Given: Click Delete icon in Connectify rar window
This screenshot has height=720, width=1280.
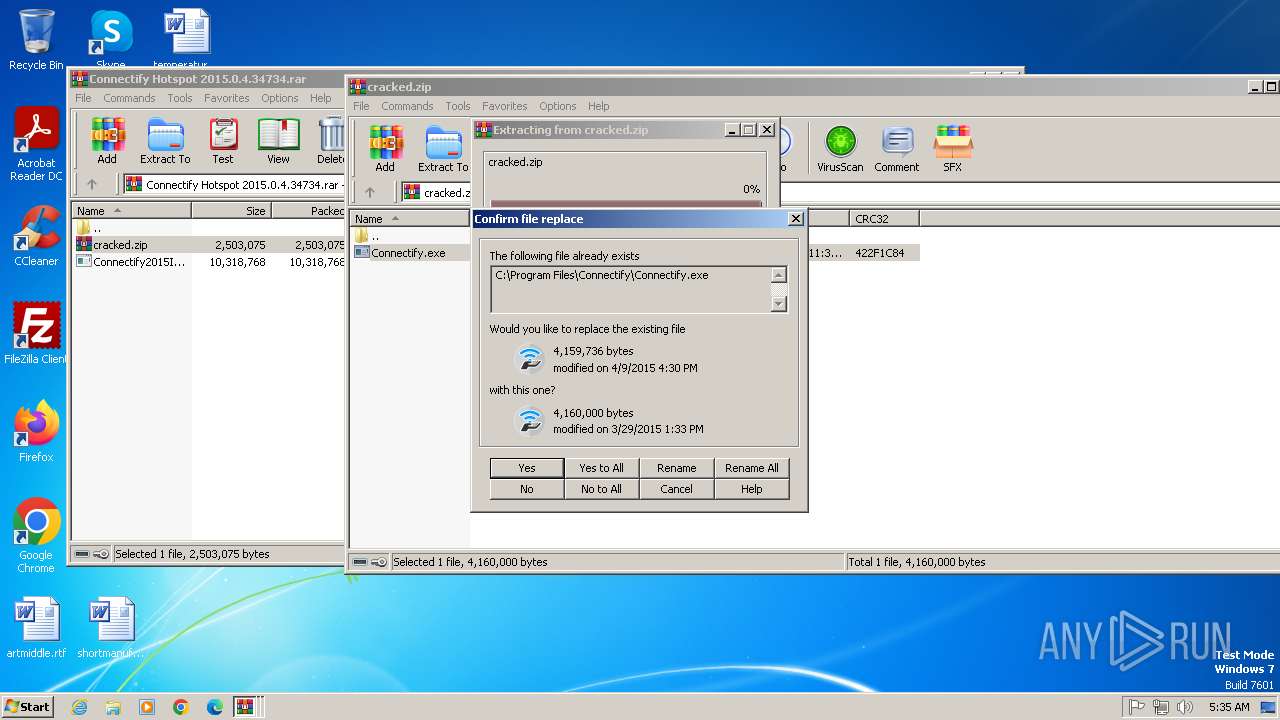Looking at the screenshot, I should [331, 141].
